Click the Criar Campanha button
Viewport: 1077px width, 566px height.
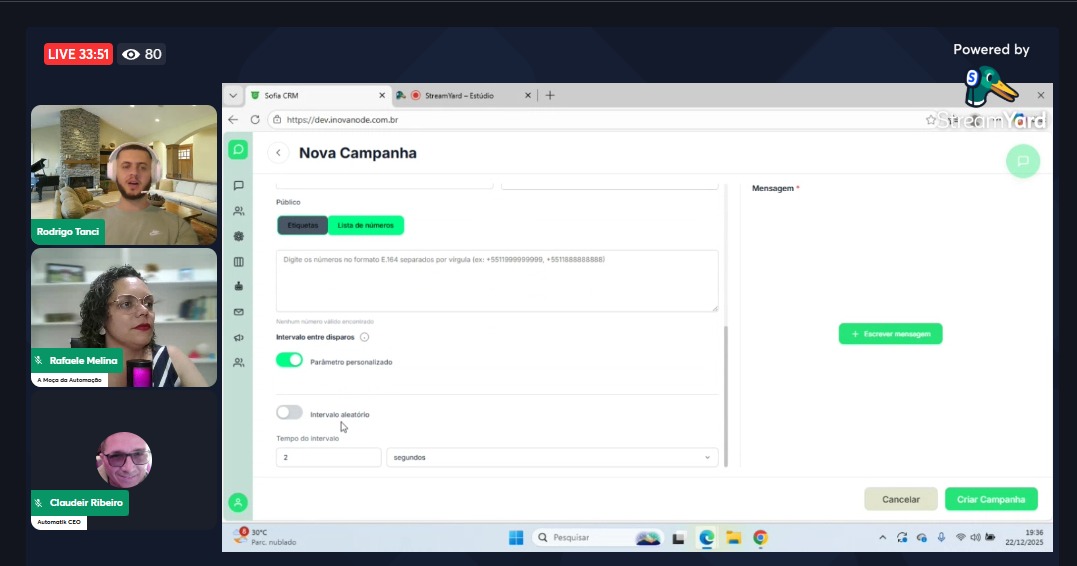pos(990,499)
